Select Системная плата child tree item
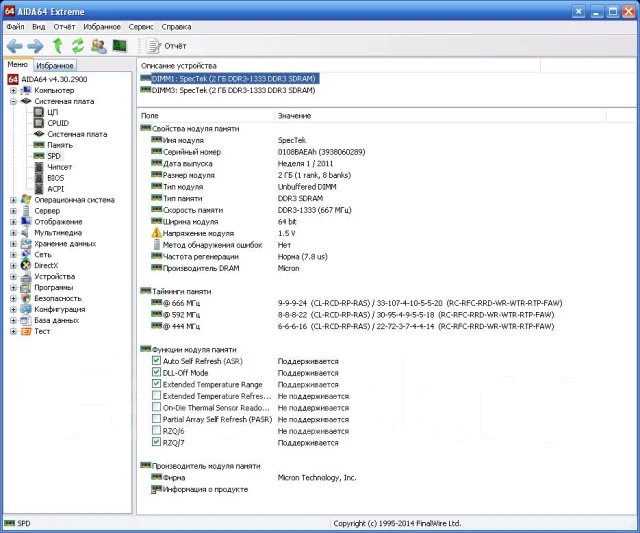 (77, 134)
